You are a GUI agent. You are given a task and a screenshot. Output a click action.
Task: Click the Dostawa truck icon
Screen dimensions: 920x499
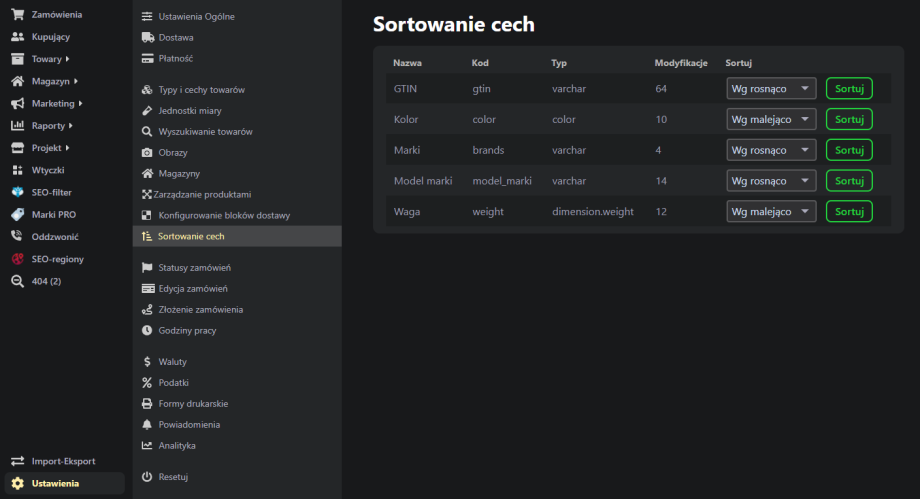[147, 37]
